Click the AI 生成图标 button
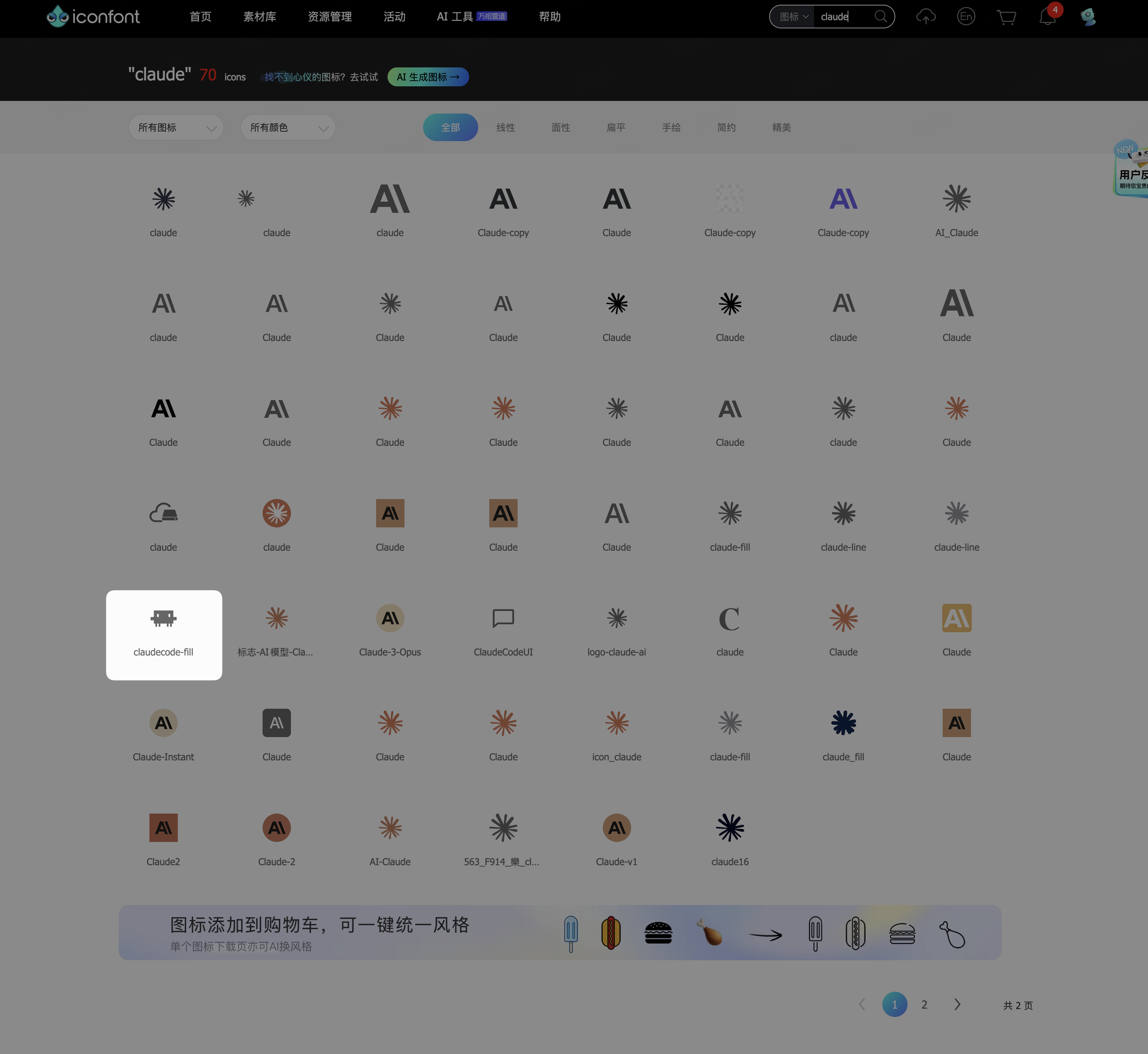The image size is (1148, 1054). (x=428, y=76)
